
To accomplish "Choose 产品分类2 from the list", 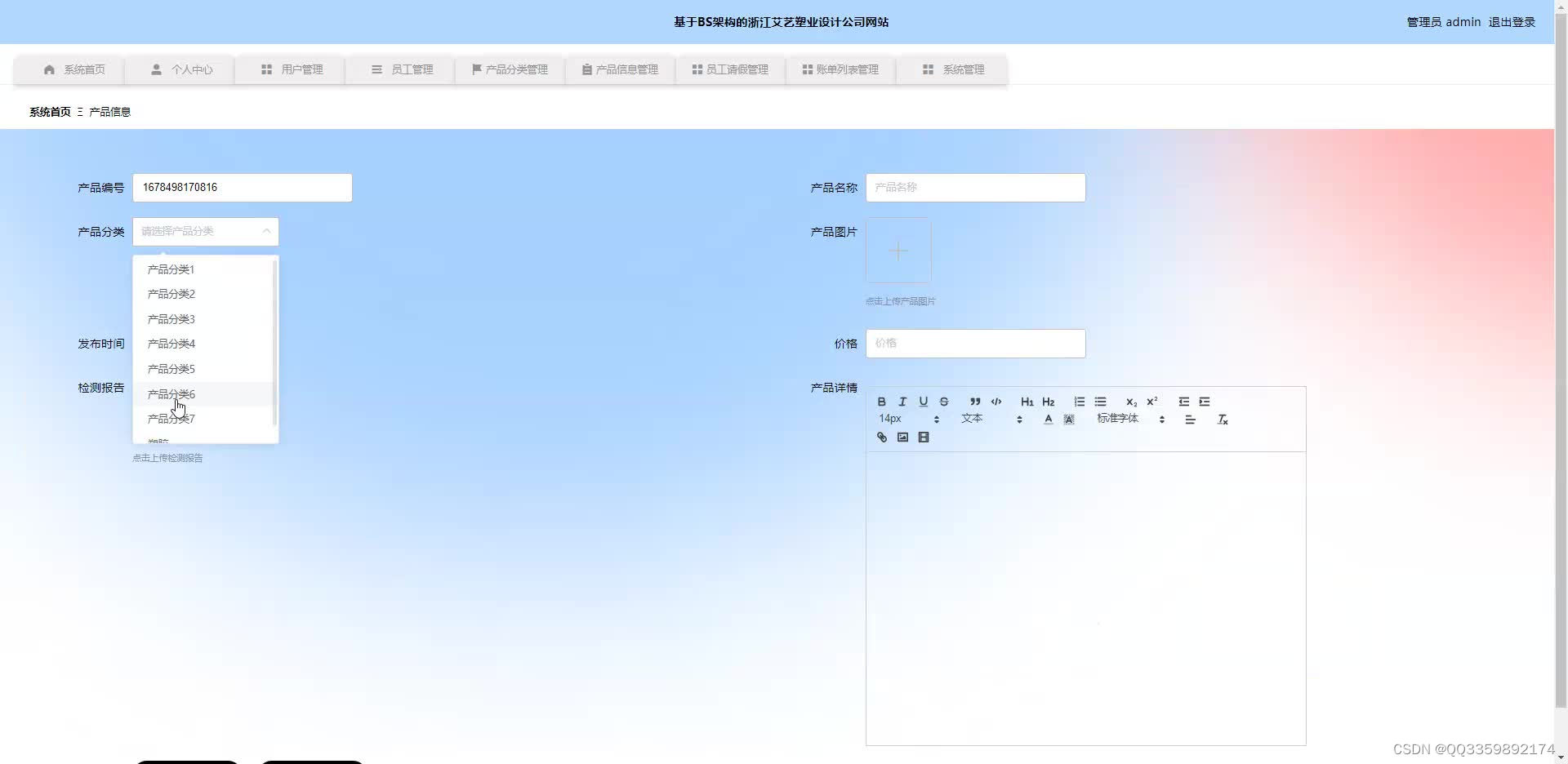I will (204, 294).
